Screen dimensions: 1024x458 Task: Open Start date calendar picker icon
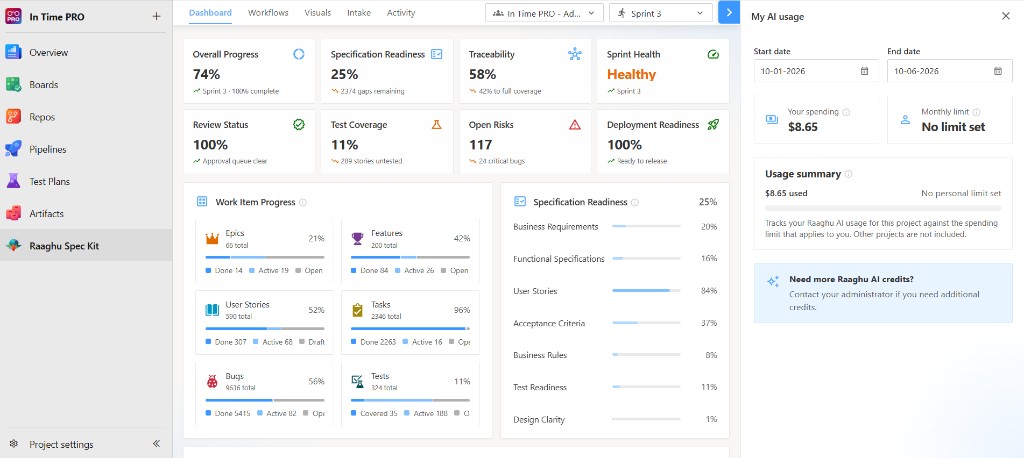865,71
